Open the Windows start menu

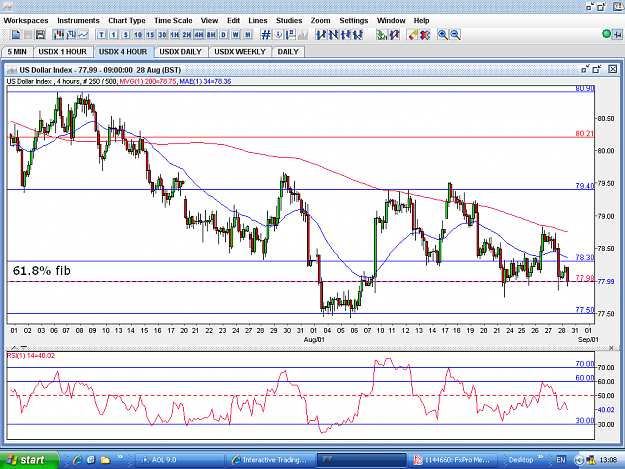point(28,460)
